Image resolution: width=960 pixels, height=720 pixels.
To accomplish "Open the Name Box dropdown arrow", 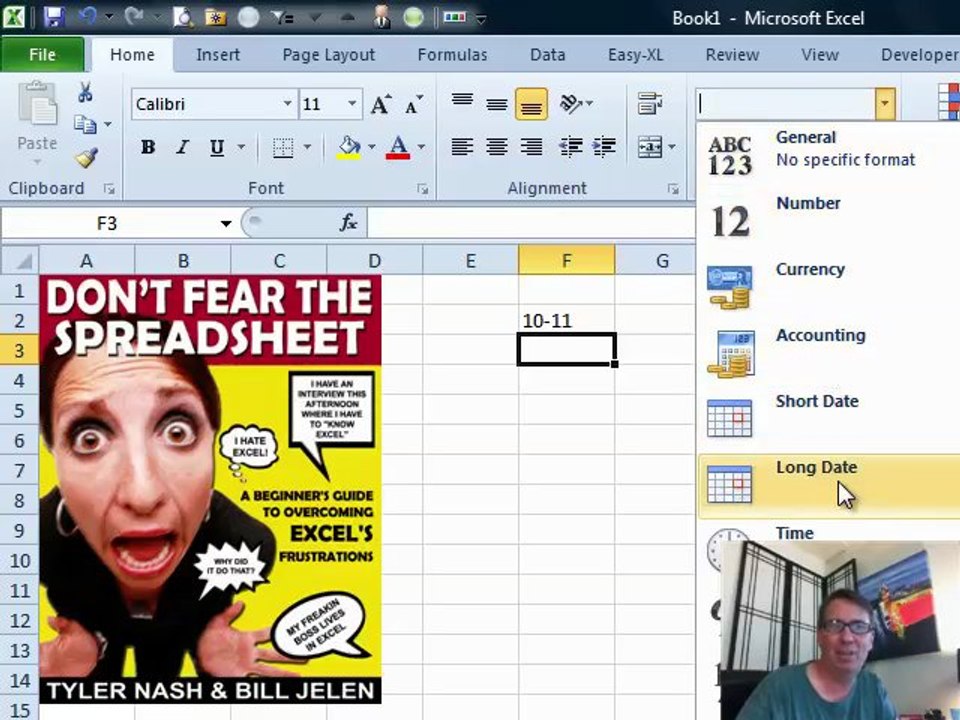I will tap(226, 223).
